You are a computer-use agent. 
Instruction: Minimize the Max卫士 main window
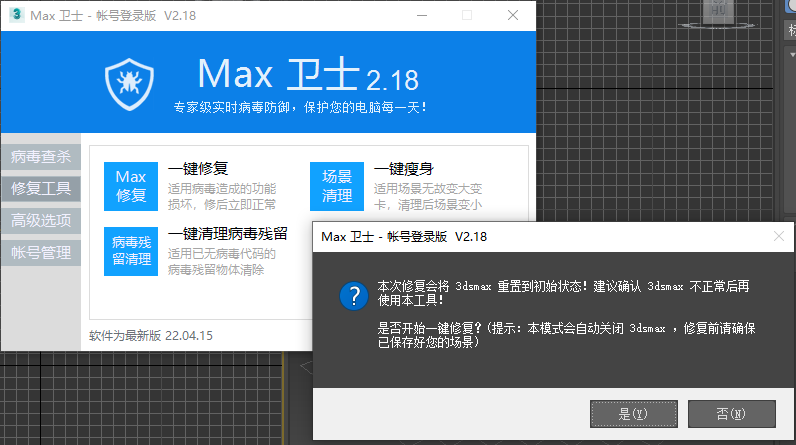pos(422,15)
